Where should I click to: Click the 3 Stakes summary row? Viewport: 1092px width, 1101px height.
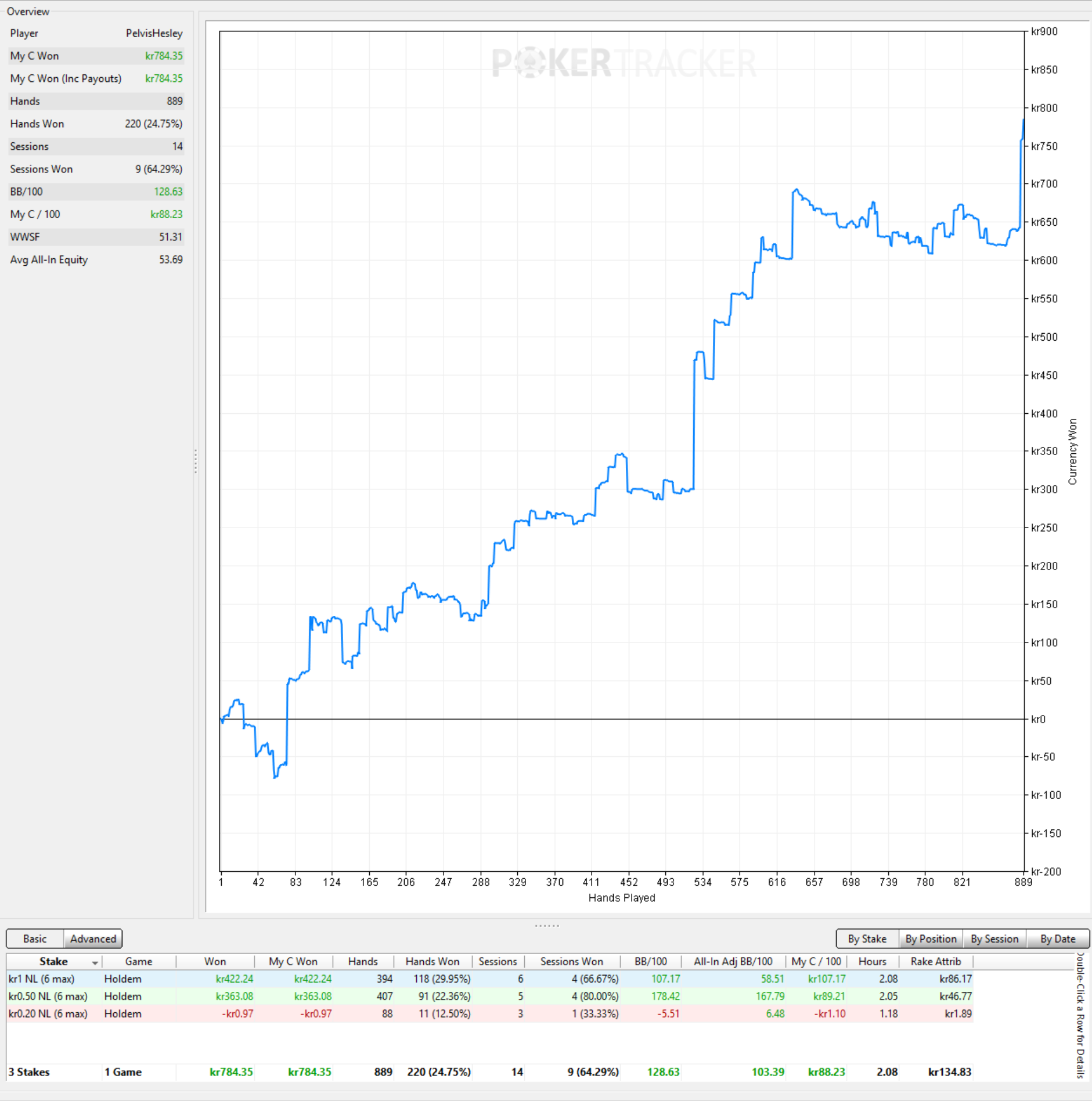[x=489, y=1072]
